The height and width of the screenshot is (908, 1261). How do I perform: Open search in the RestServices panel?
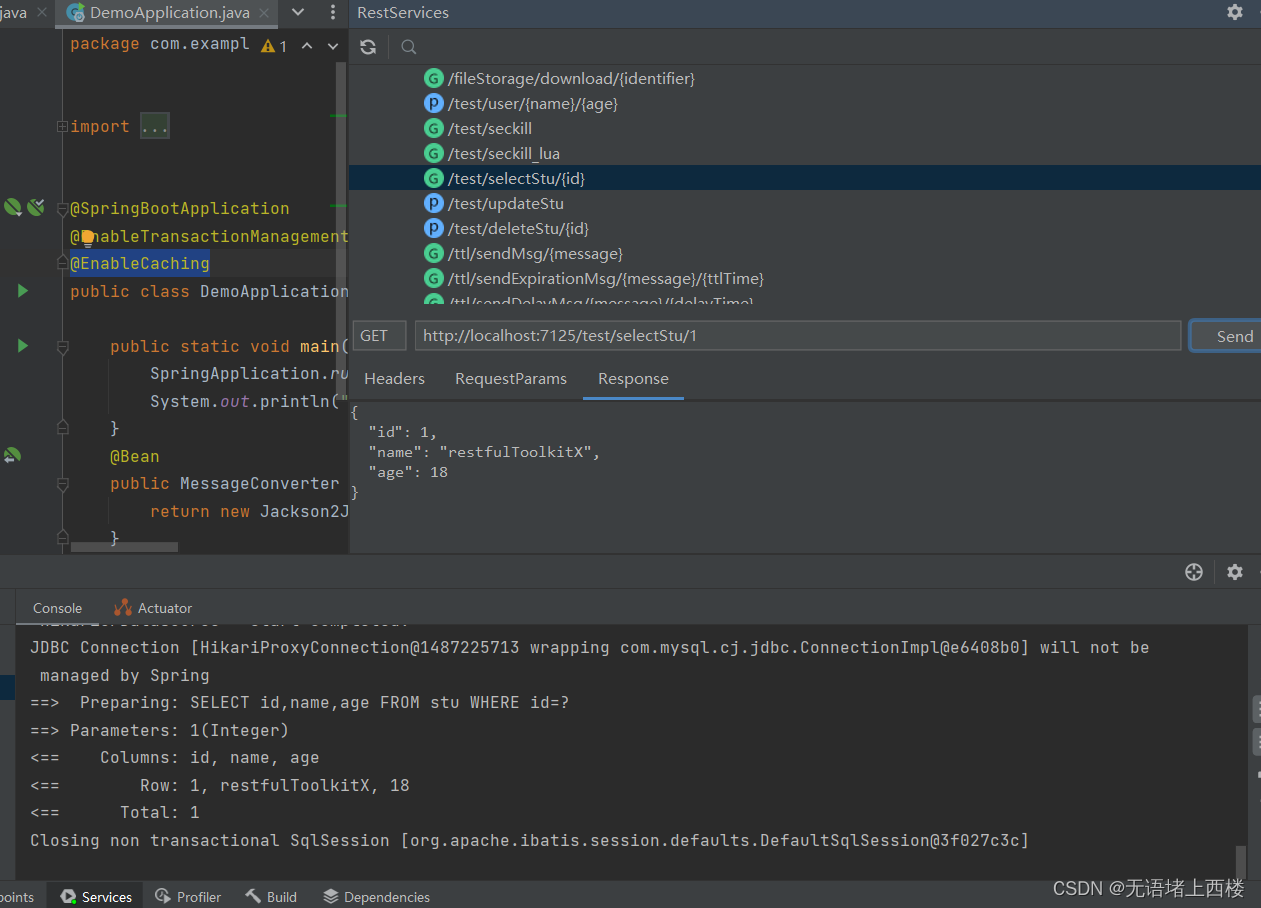407,46
